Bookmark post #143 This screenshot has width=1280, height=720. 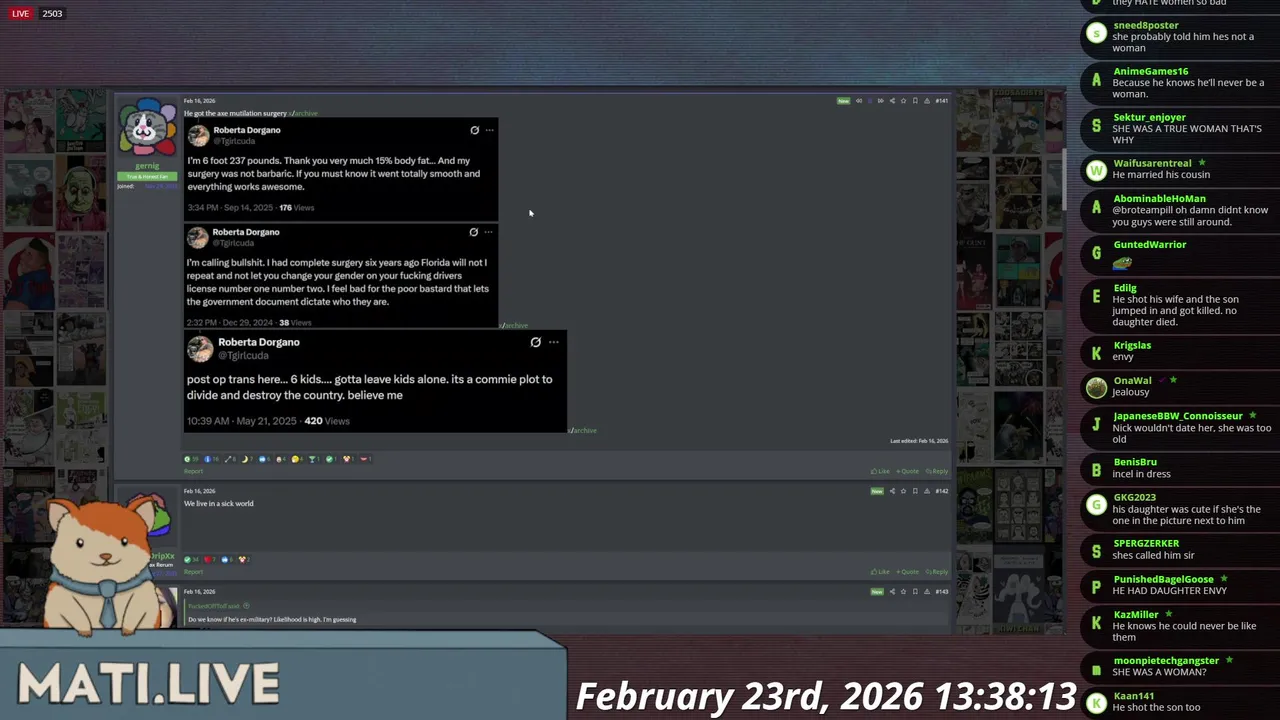pyautogui.click(x=915, y=591)
